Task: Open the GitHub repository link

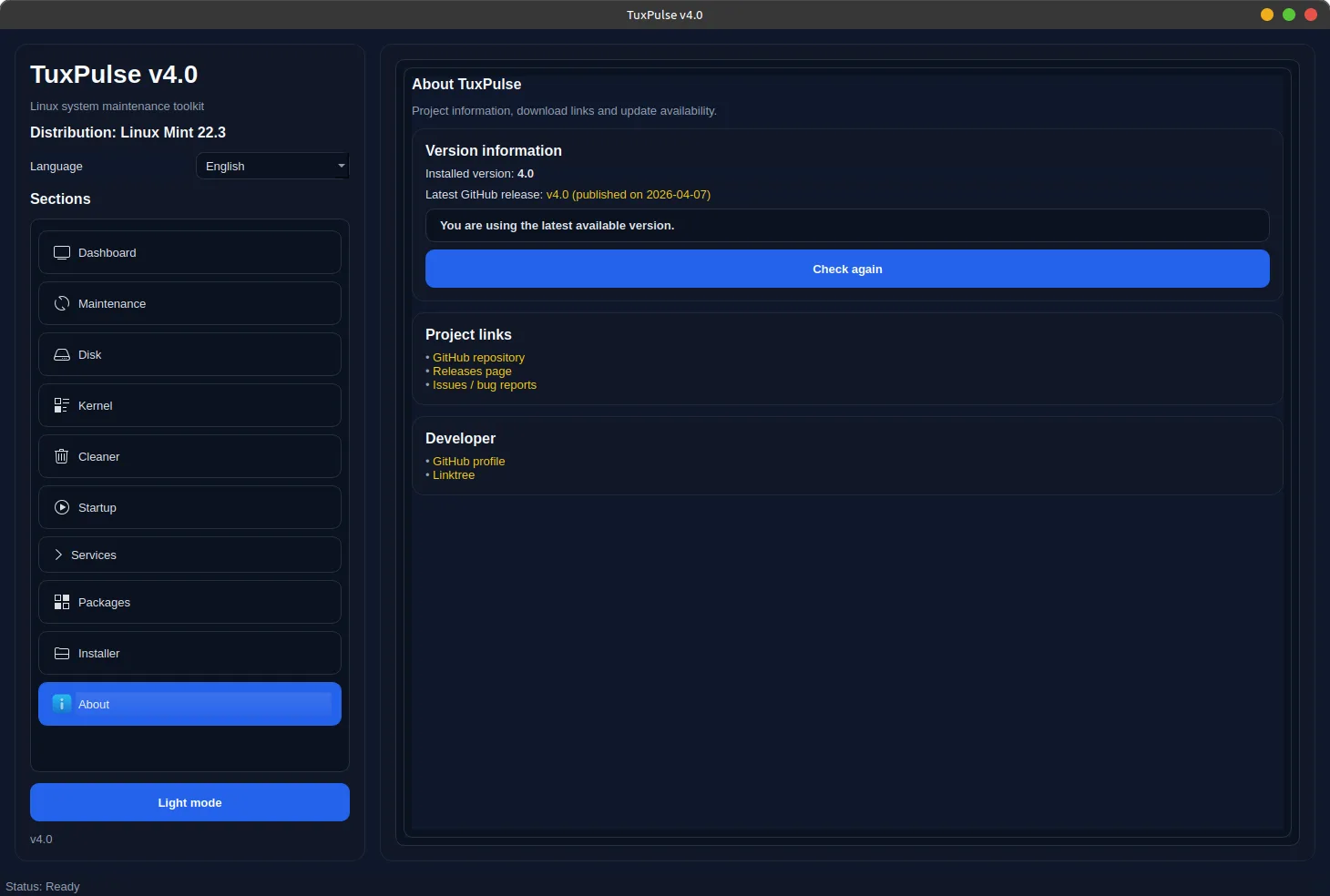Action: tap(478, 358)
